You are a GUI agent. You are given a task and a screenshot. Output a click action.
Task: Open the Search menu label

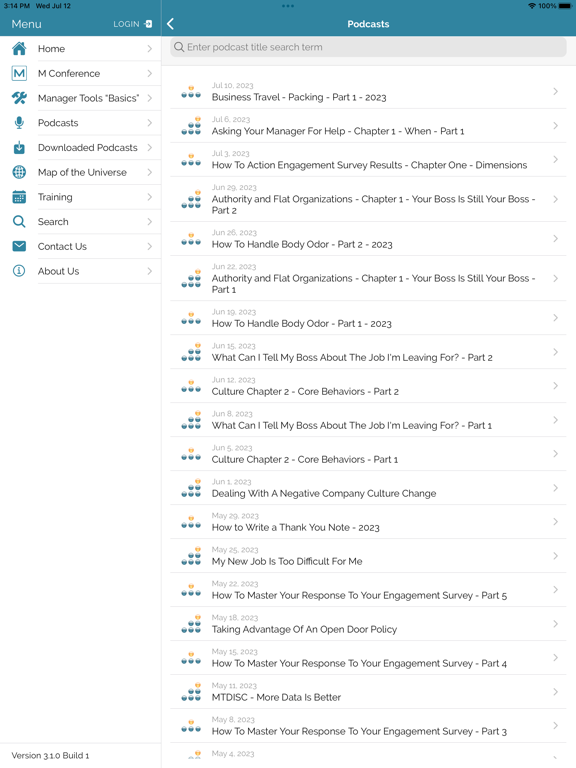tap(53, 222)
